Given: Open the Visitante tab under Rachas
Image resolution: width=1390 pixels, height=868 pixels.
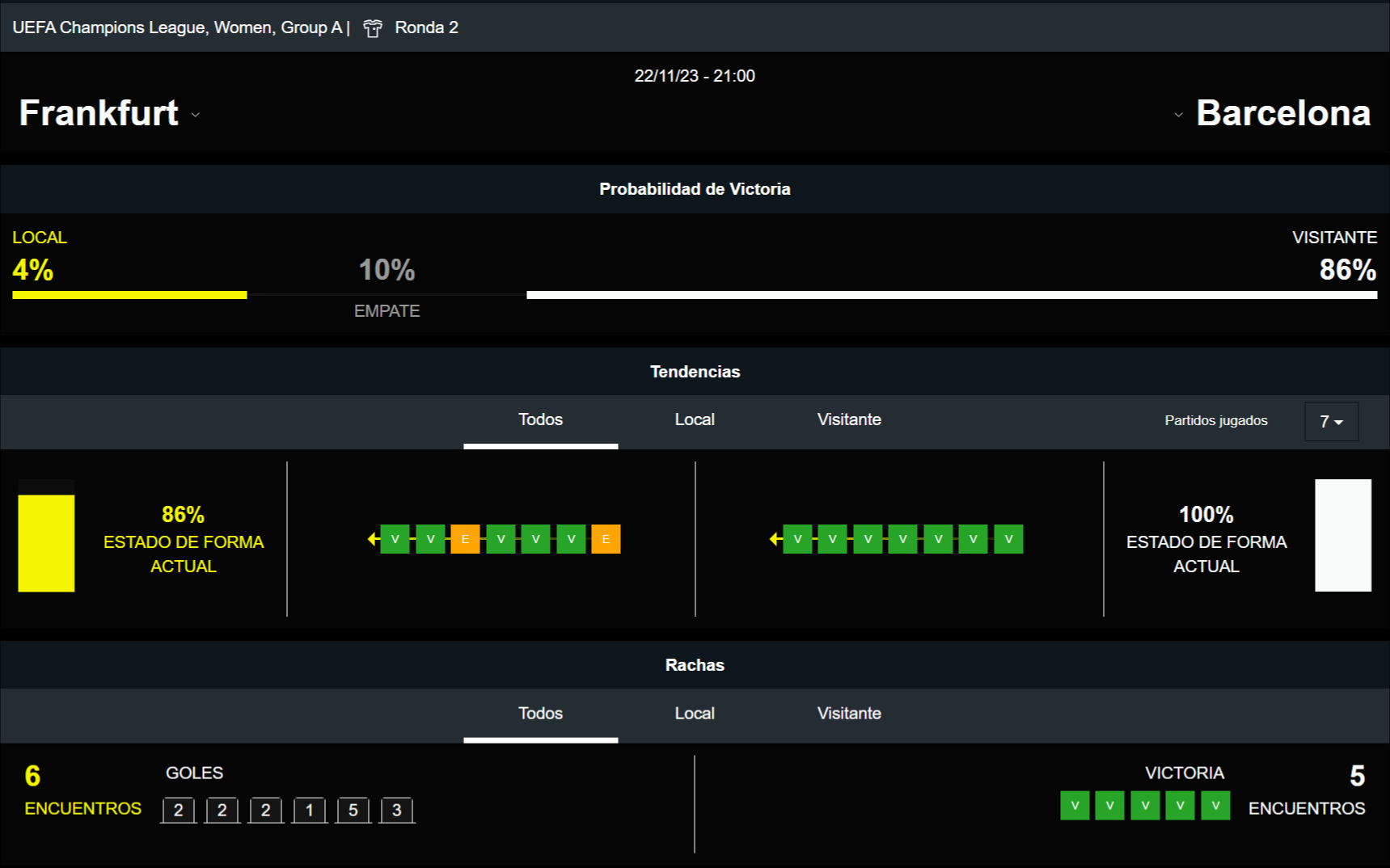Looking at the screenshot, I should (849, 714).
